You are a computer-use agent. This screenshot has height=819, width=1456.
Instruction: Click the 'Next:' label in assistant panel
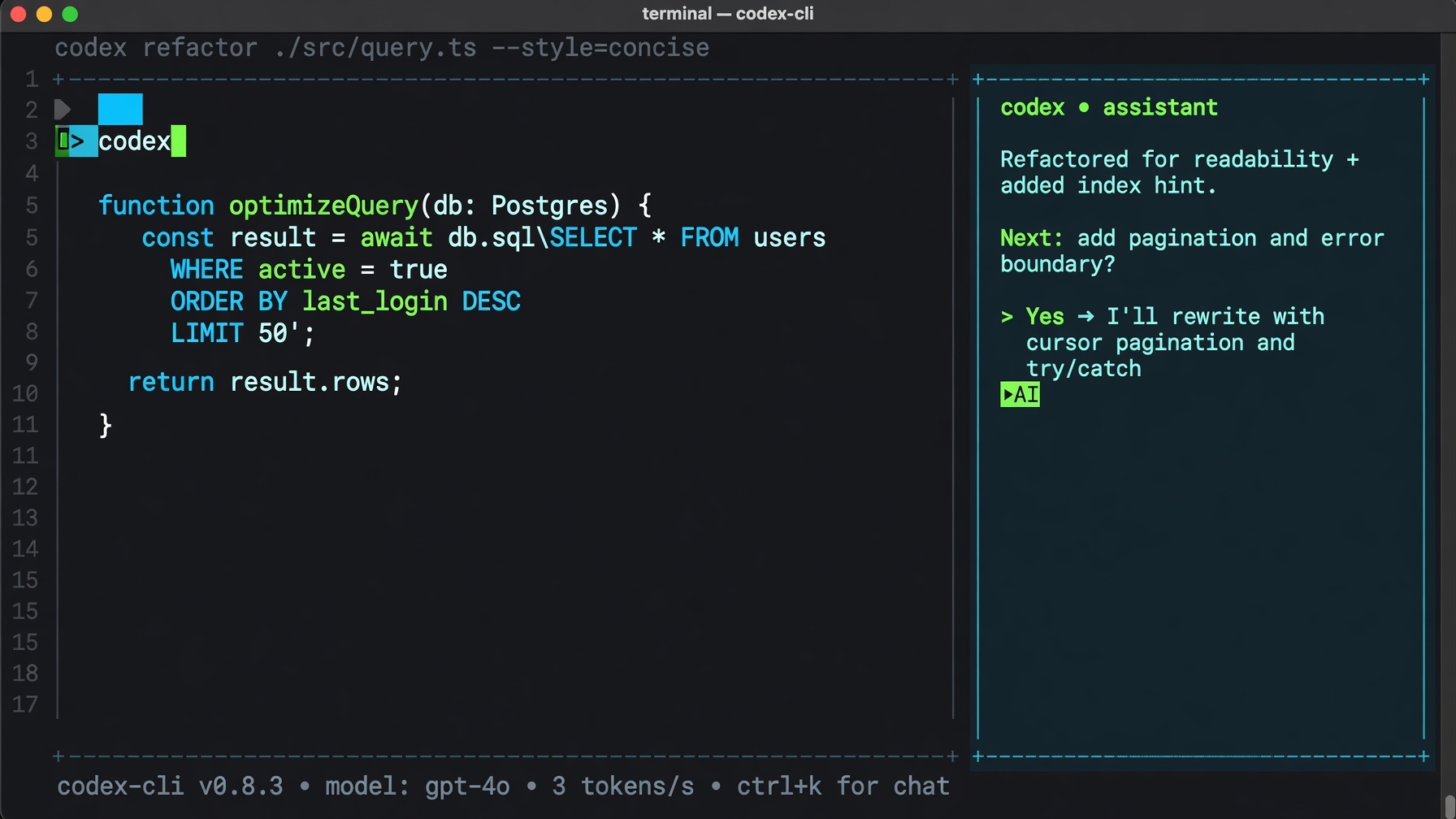pyautogui.click(x=1031, y=238)
